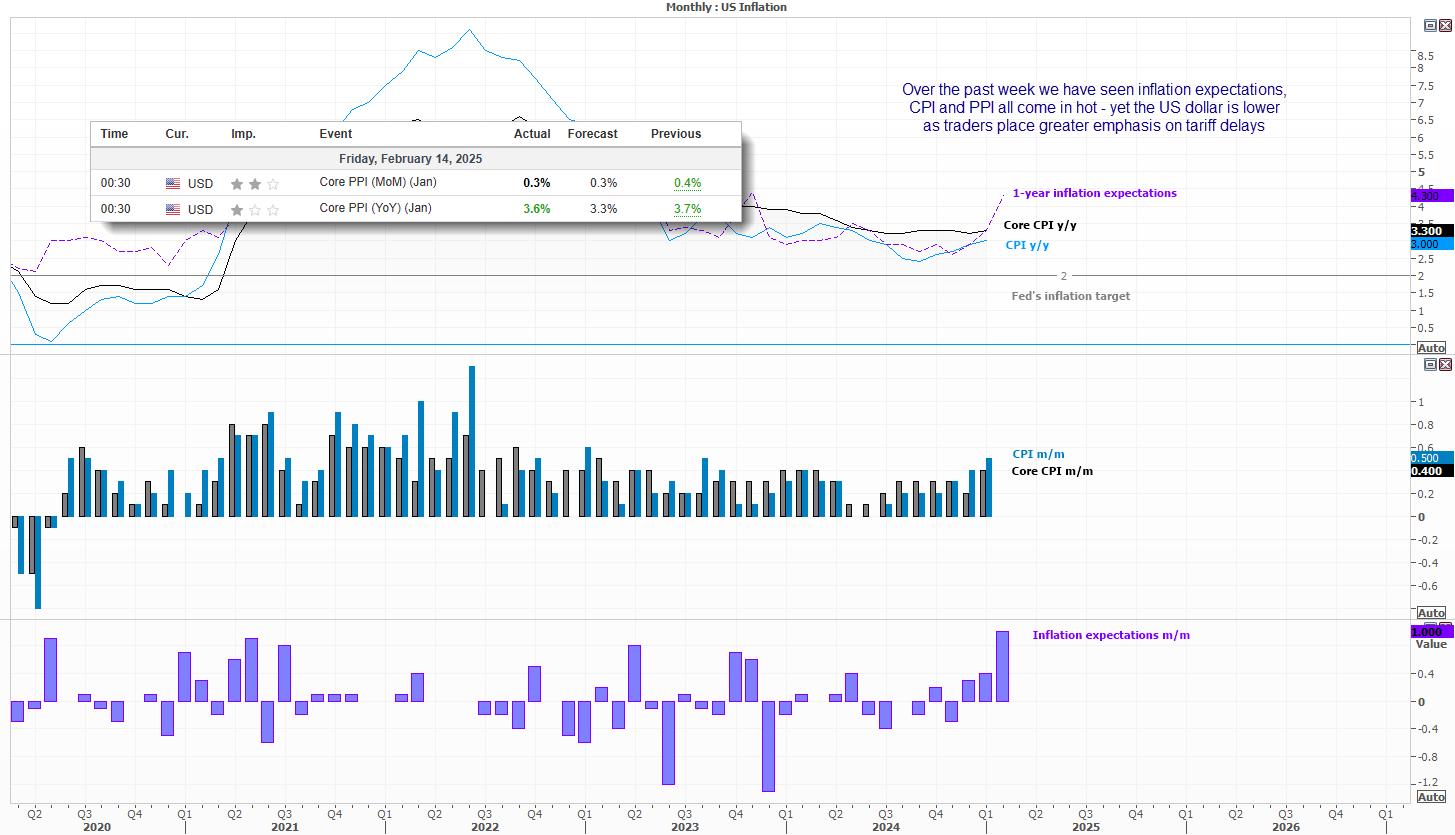Toggle Auto scale on CPI m/m panel
This screenshot has height=835, width=1455.
(x=1431, y=612)
